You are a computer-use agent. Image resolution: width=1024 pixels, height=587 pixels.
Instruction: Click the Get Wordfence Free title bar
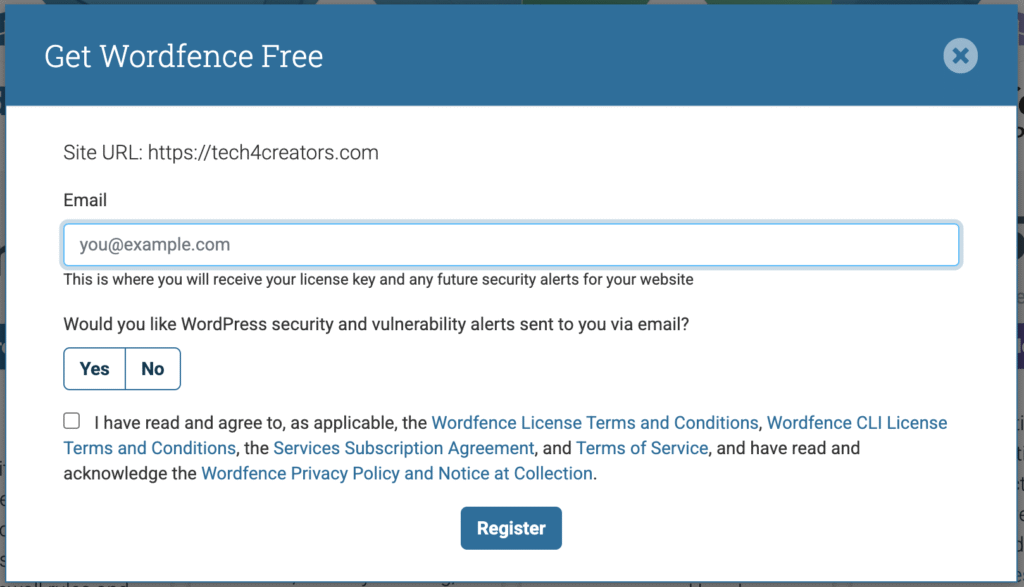(183, 56)
